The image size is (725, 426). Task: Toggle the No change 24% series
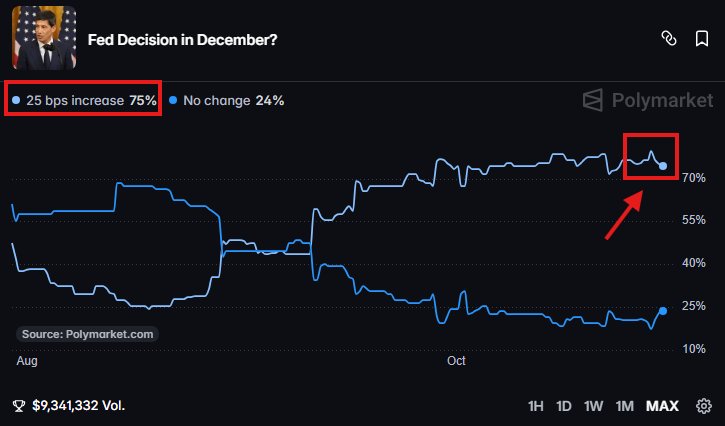click(227, 100)
